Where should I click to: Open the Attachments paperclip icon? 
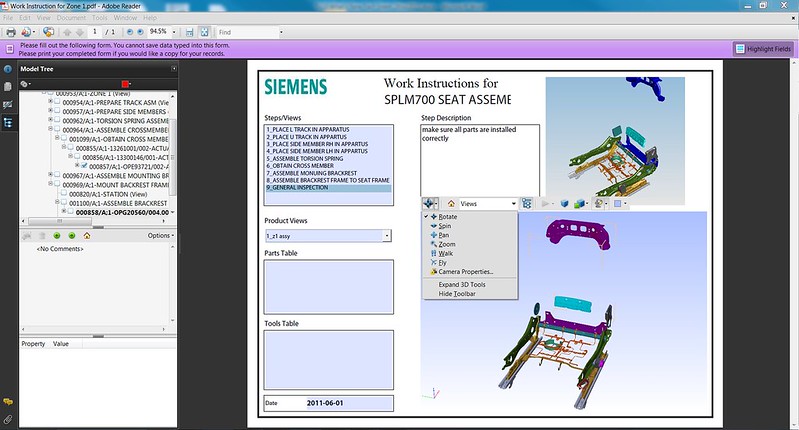pos(8,419)
